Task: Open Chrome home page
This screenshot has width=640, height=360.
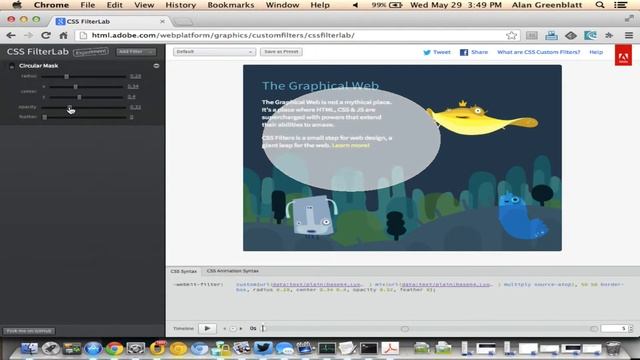Action: (x=63, y=36)
